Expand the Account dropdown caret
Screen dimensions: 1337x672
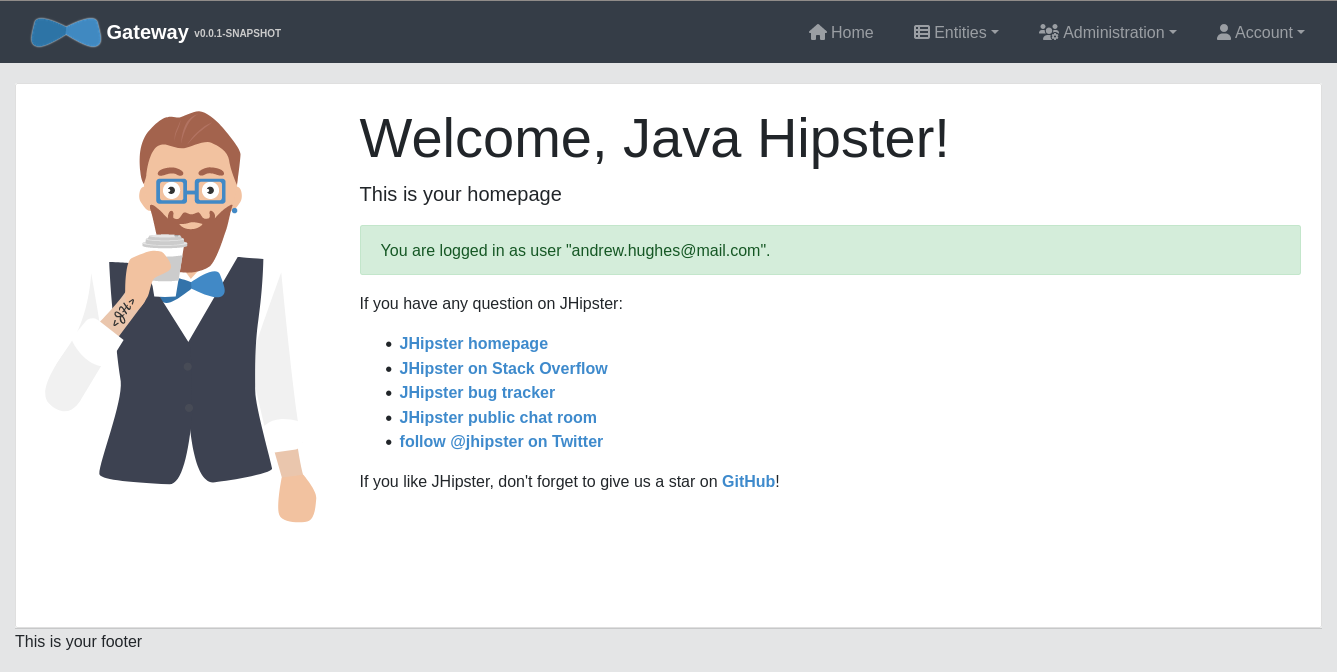[x=1301, y=32]
